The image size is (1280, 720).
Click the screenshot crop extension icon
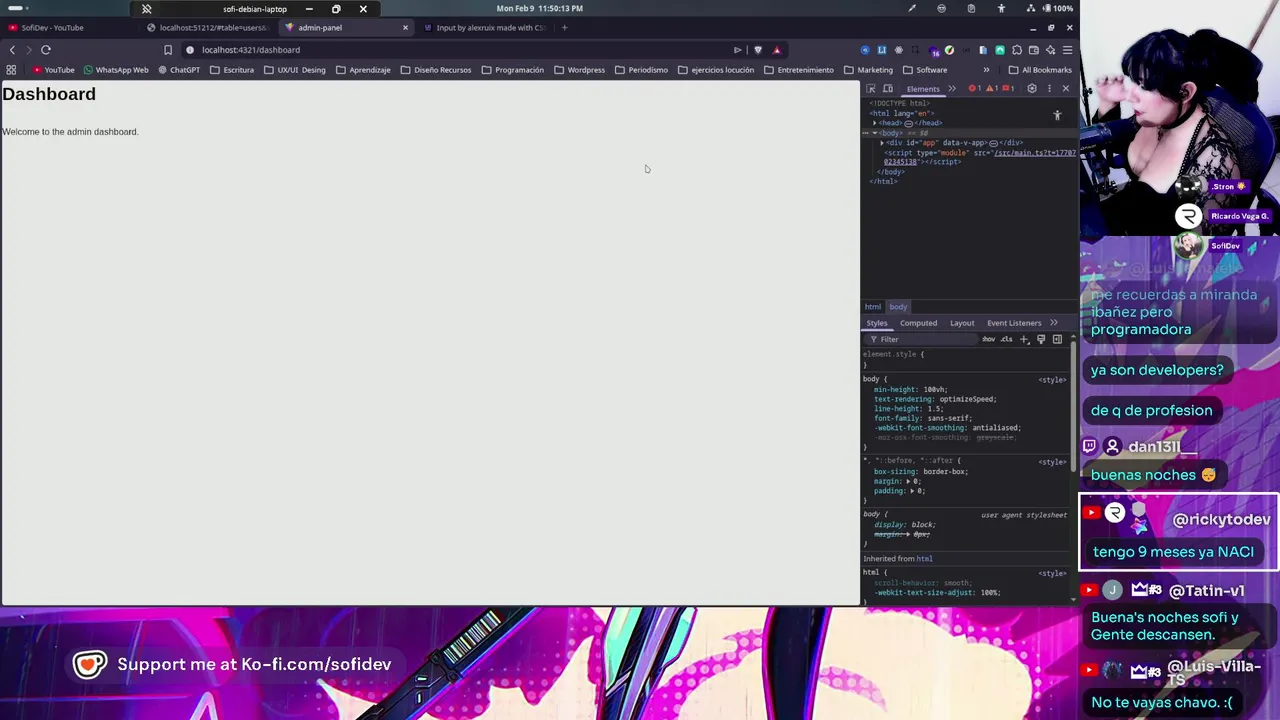tap(915, 50)
